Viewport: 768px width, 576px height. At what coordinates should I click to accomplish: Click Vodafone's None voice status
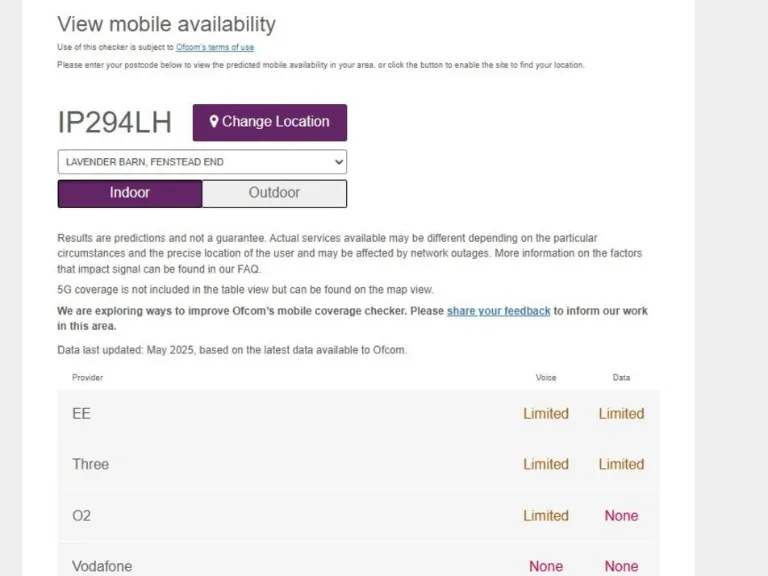(x=546, y=566)
